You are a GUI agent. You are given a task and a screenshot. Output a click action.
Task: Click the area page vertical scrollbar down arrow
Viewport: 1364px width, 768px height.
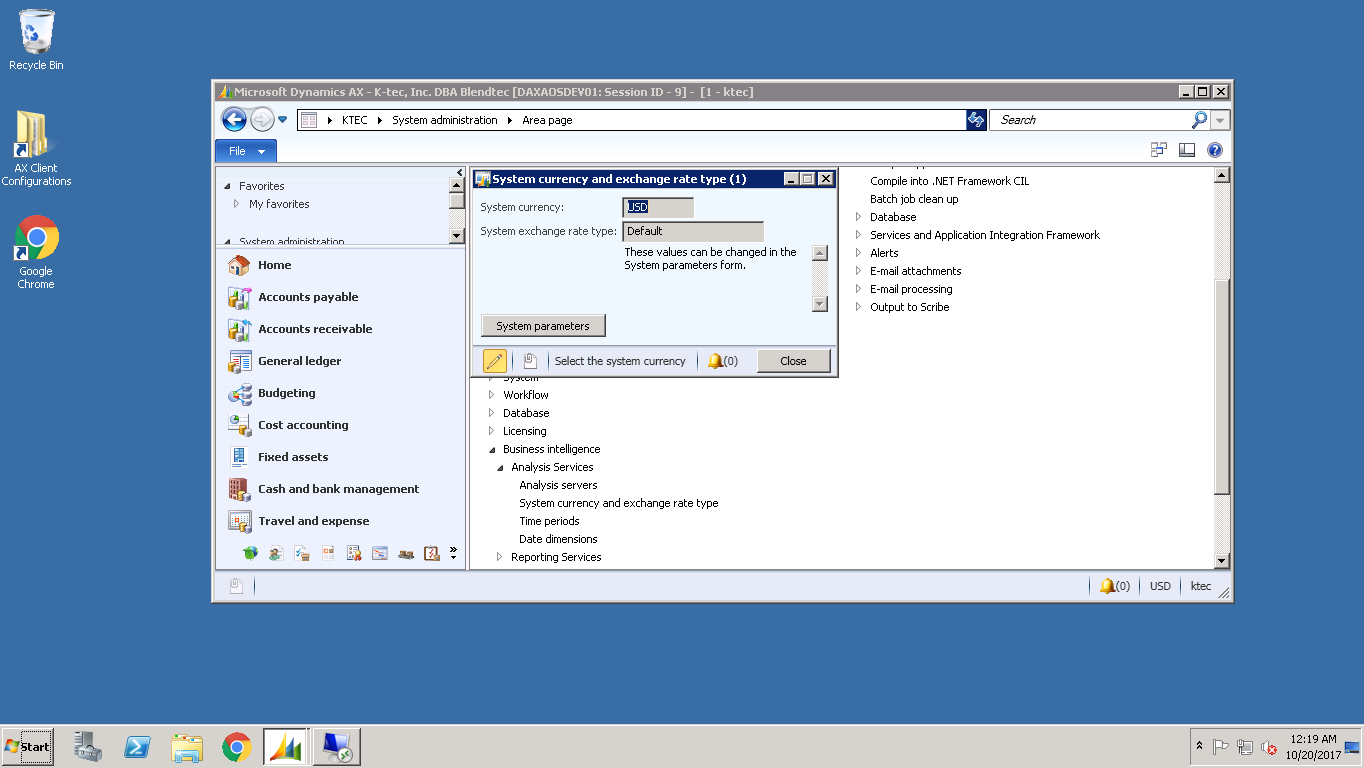(x=1221, y=561)
